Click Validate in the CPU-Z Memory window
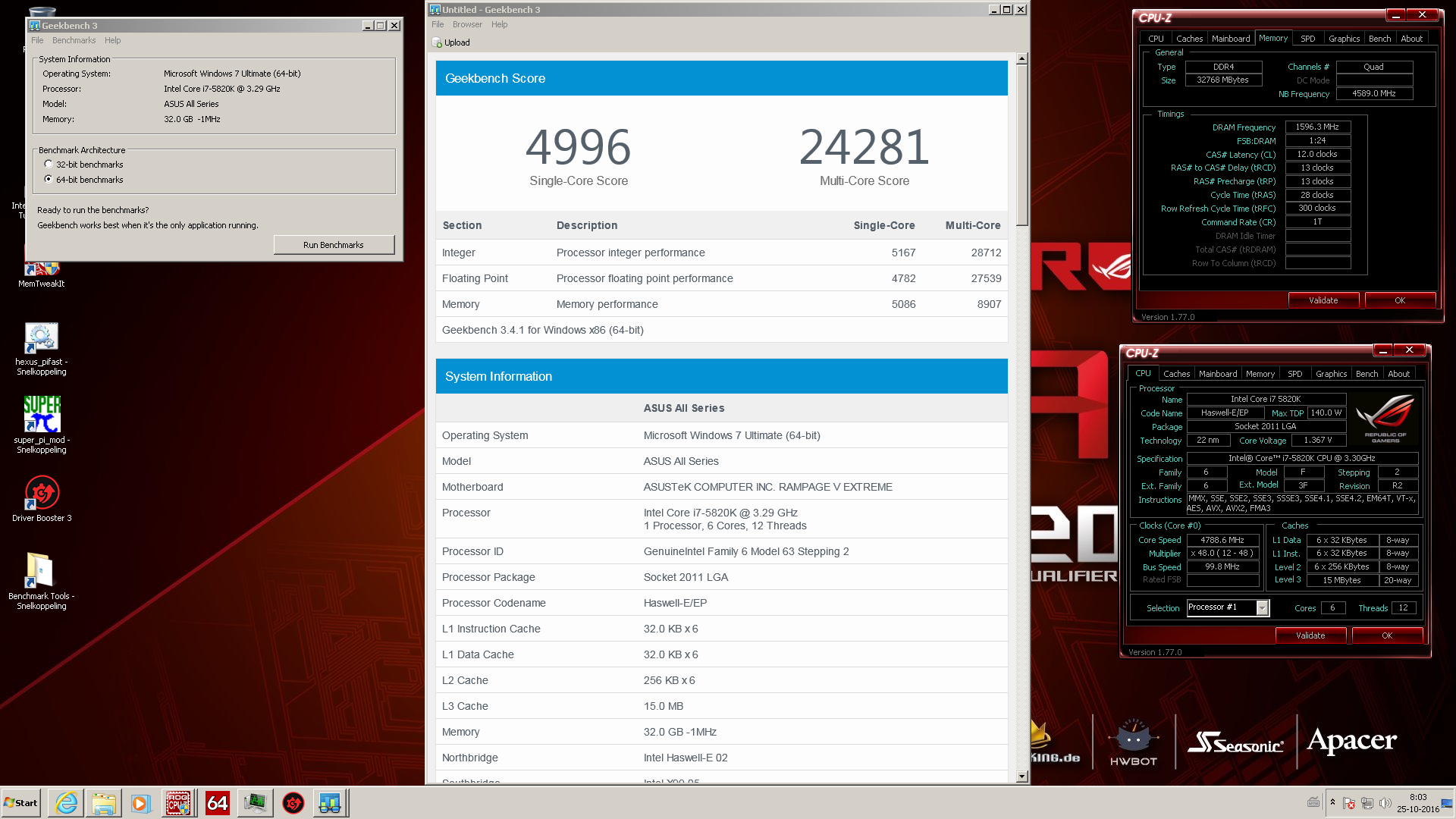The width and height of the screenshot is (1456, 819). 1323,300
